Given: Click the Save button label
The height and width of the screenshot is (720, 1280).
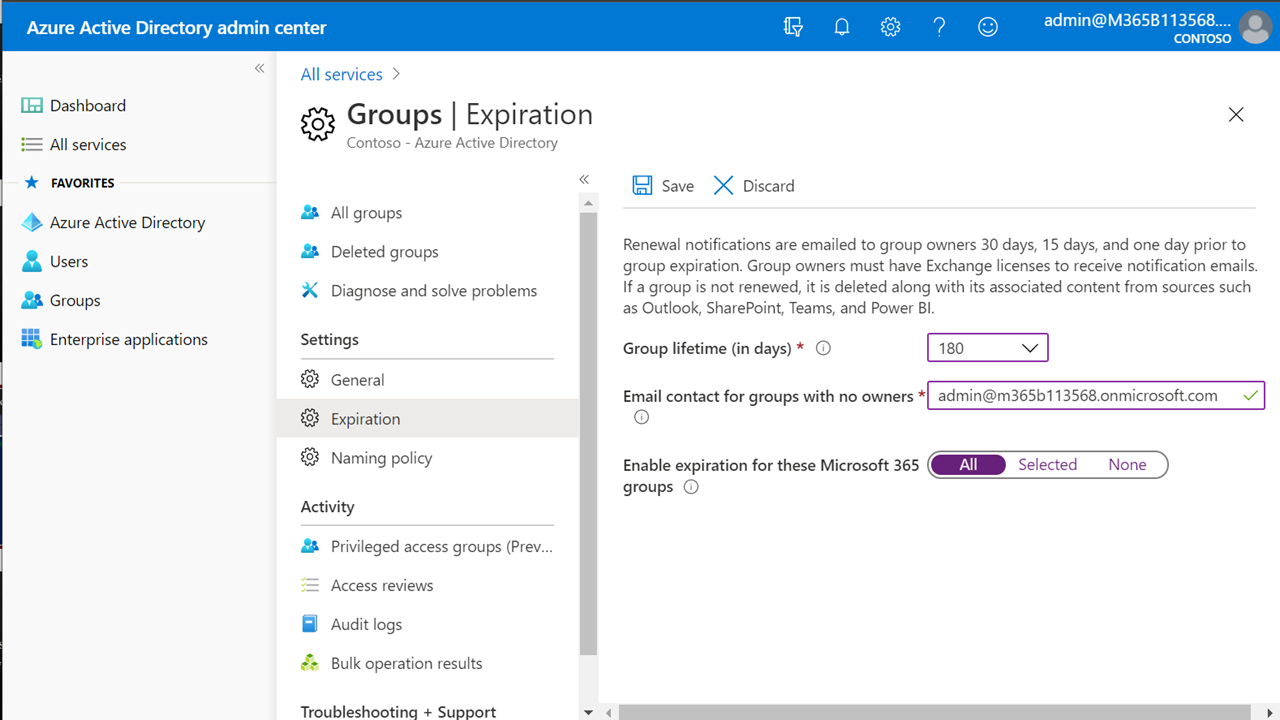Looking at the screenshot, I should click(x=677, y=186).
